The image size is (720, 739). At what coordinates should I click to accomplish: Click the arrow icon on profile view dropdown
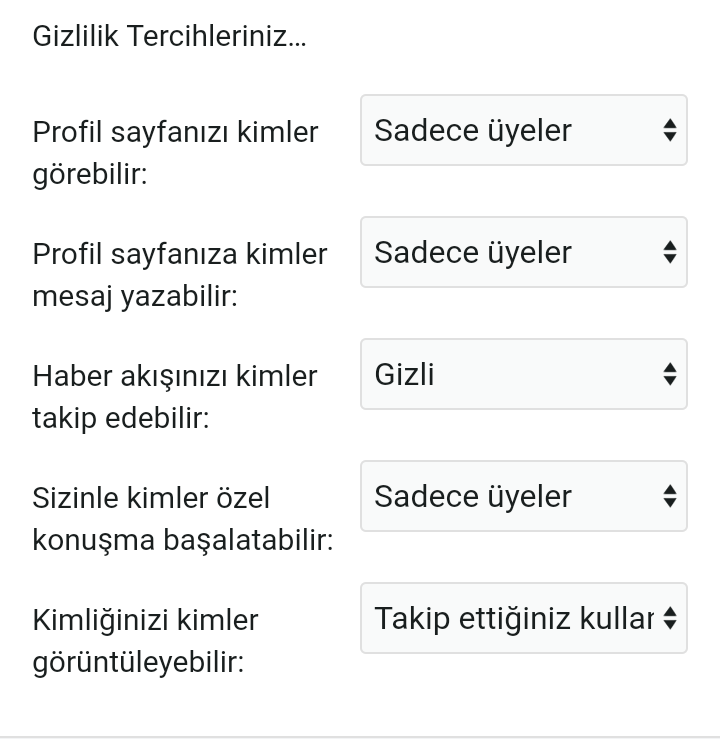coord(670,130)
